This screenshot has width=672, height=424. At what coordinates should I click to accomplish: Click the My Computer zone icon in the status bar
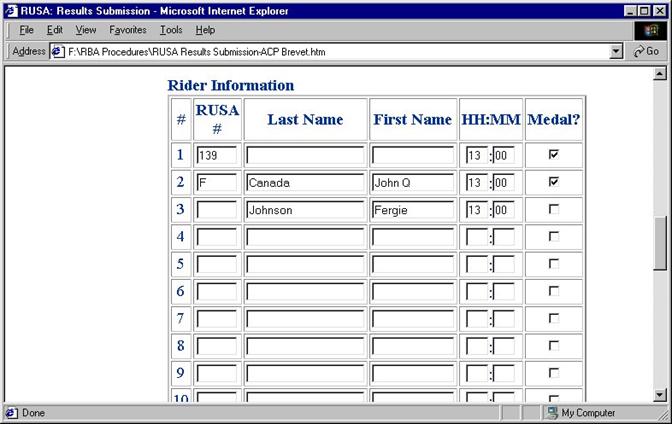[551, 412]
